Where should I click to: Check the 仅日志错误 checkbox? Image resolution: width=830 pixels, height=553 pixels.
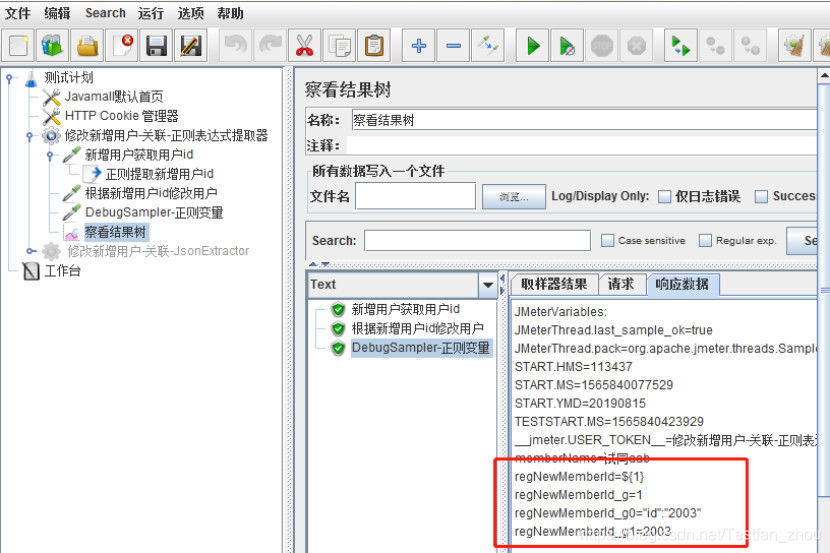coord(664,196)
